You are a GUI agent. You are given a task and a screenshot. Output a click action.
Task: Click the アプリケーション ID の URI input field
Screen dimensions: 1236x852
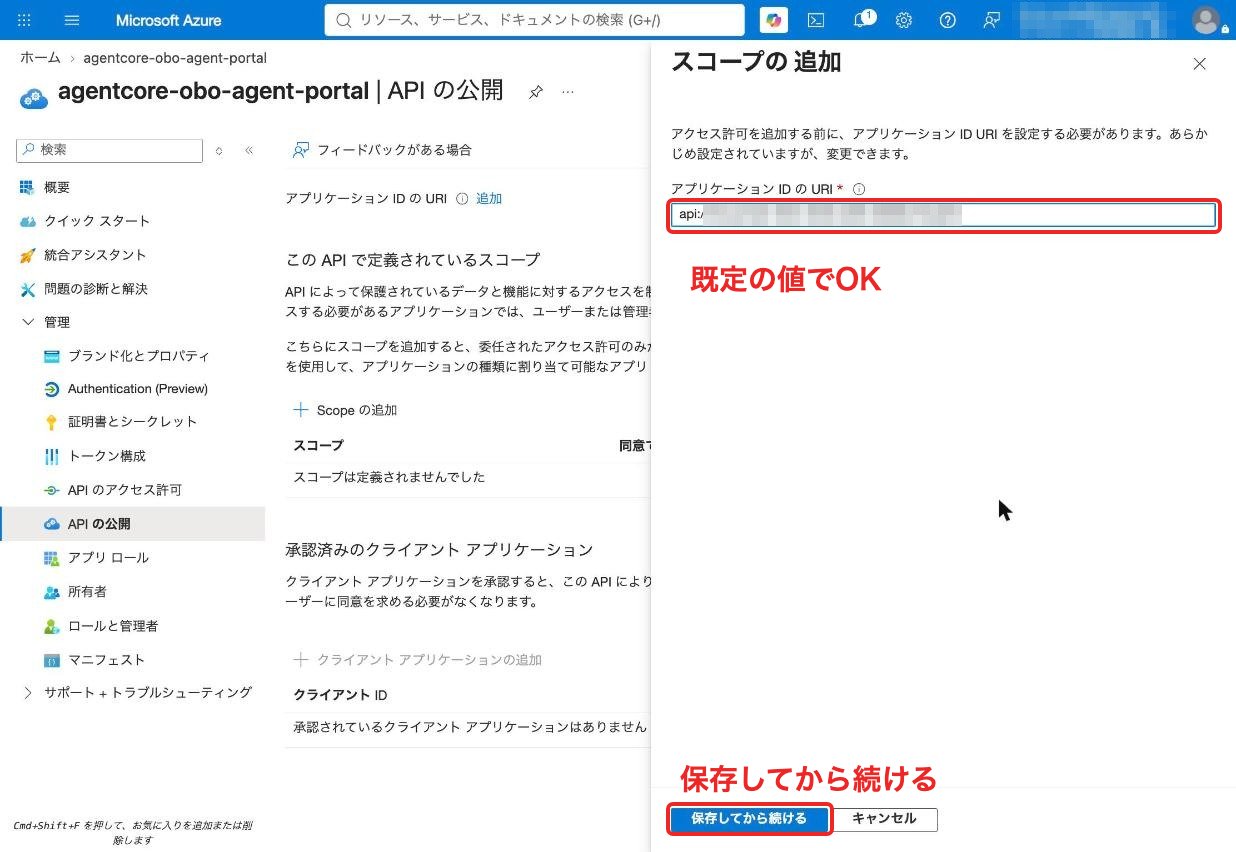pos(943,214)
